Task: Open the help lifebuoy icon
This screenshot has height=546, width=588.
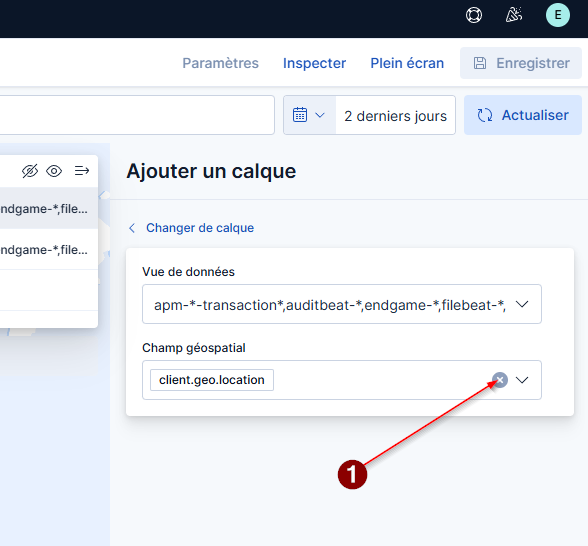Action: coord(474,15)
